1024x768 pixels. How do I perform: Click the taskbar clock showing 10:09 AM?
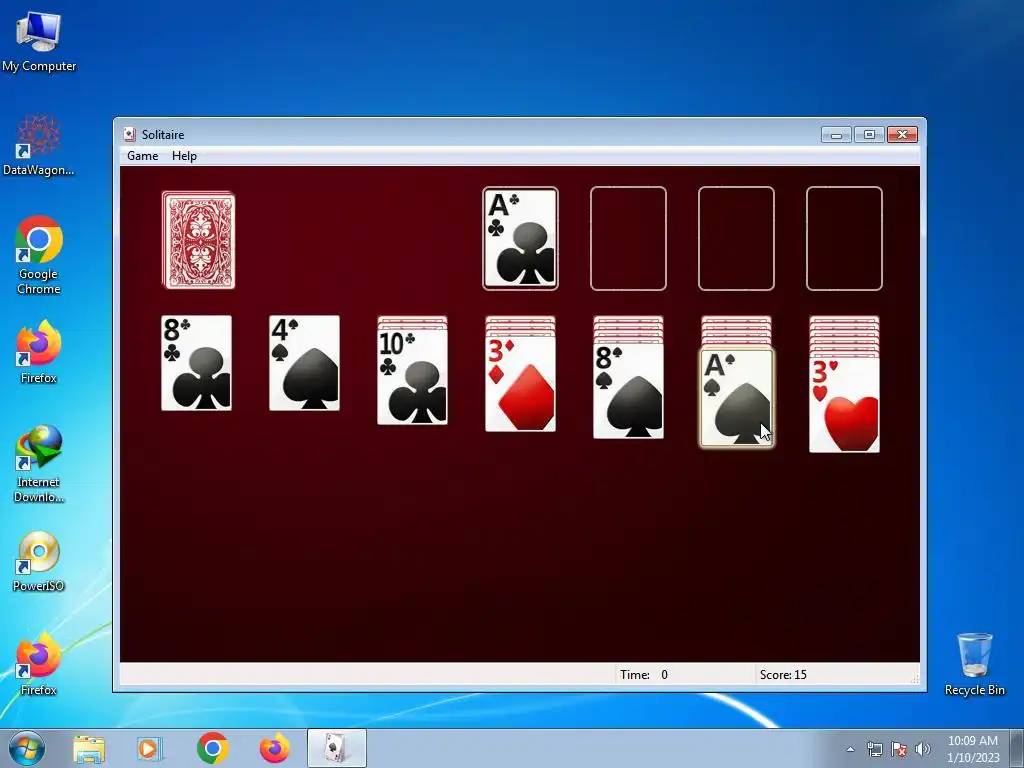coord(973,749)
